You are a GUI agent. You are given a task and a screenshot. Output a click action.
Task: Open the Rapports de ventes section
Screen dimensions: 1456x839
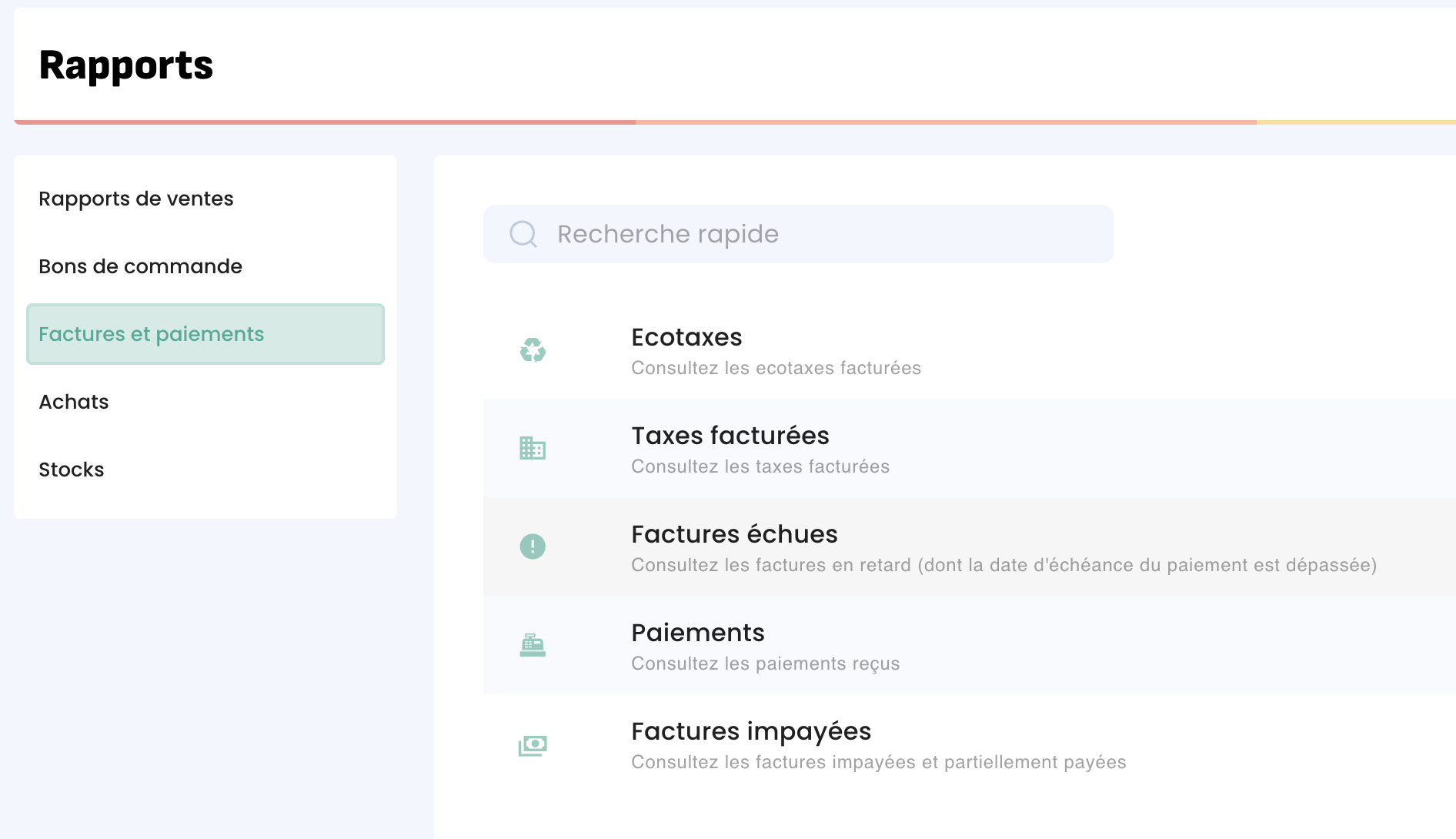tap(136, 199)
